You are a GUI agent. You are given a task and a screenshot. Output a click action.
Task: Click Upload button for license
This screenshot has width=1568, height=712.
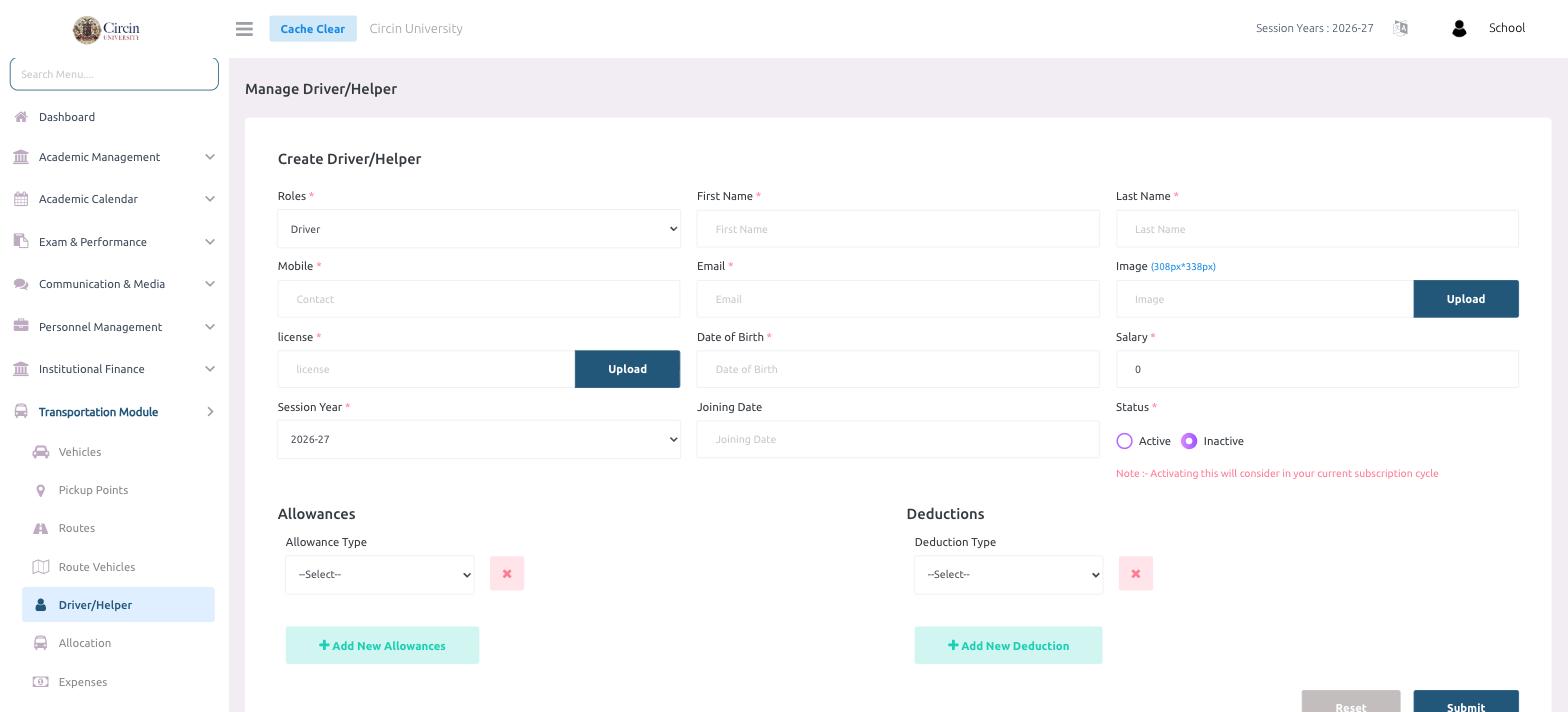click(627, 369)
